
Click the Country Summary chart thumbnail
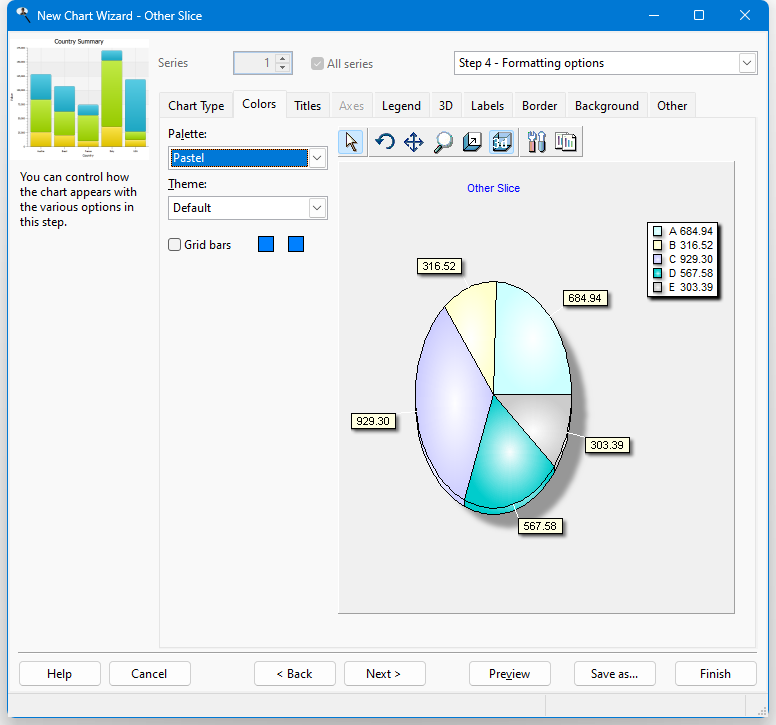80,98
